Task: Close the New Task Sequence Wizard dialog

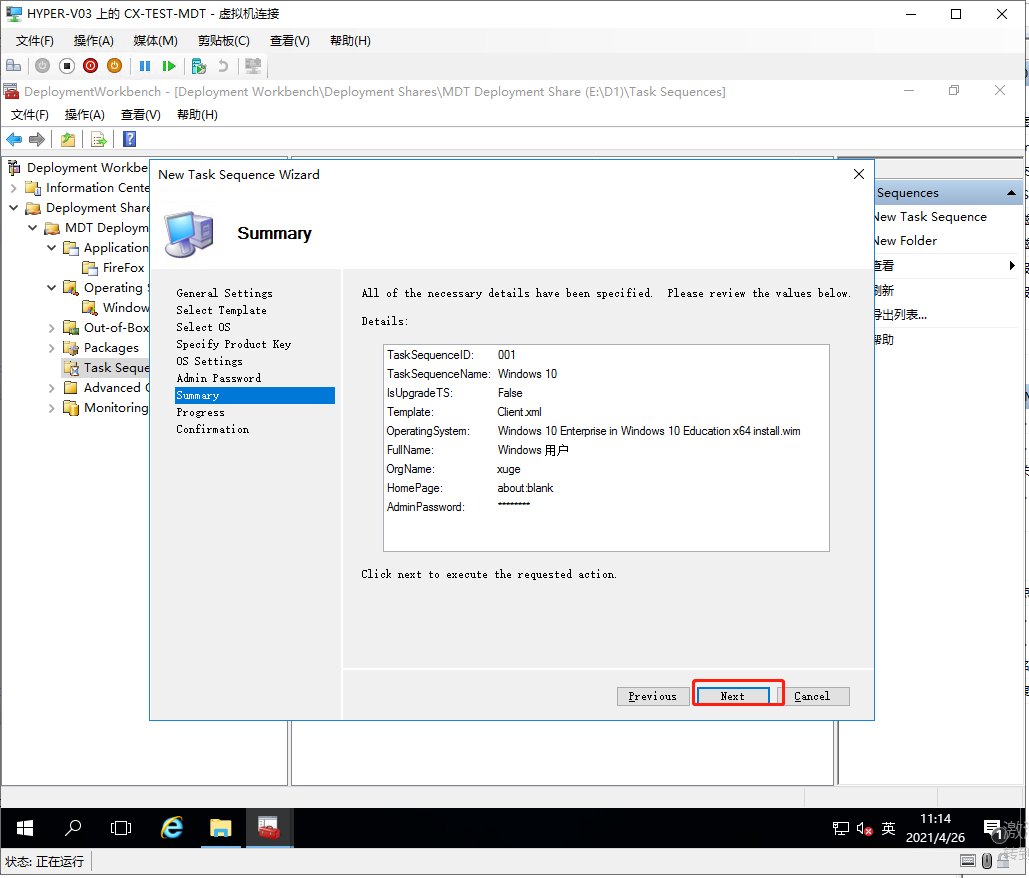Action: tap(858, 174)
